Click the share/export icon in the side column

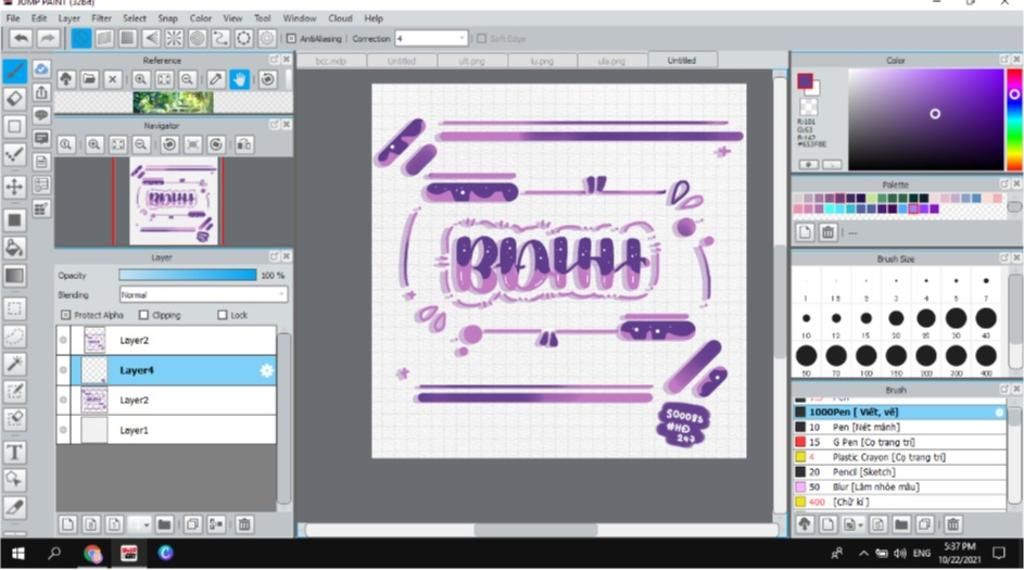[41, 92]
